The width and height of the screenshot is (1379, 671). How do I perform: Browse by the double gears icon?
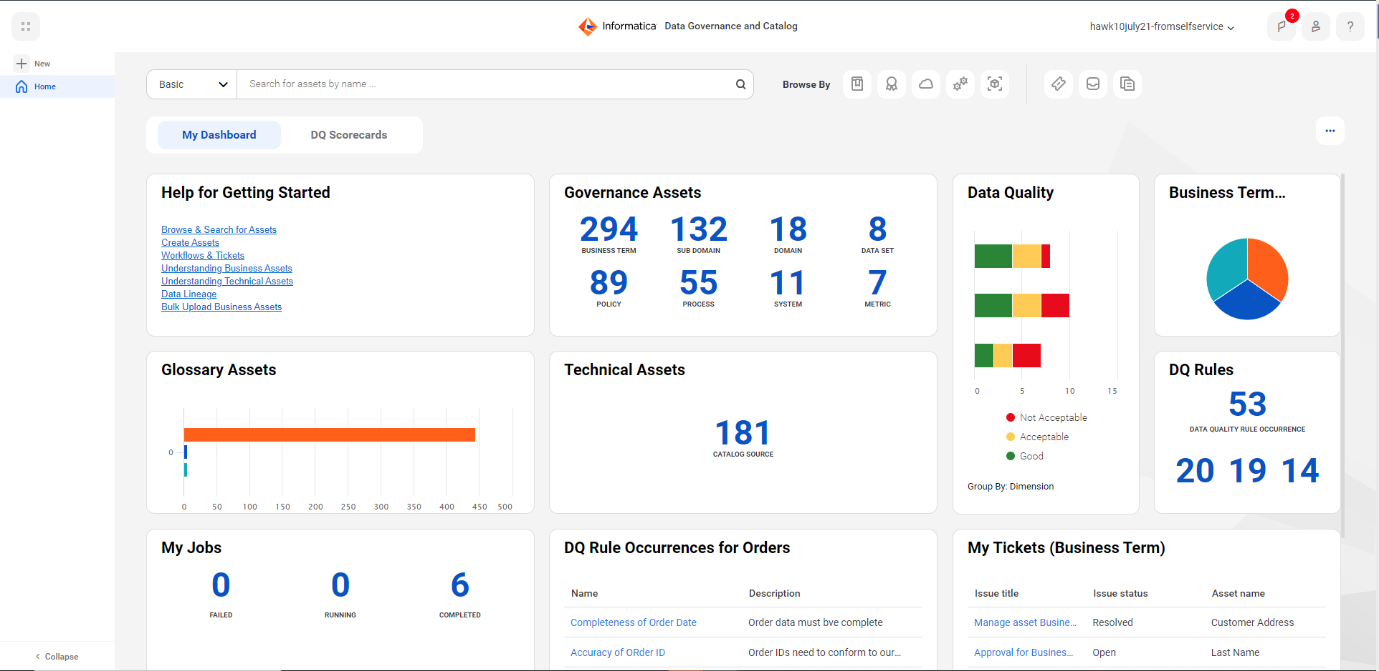pos(960,84)
